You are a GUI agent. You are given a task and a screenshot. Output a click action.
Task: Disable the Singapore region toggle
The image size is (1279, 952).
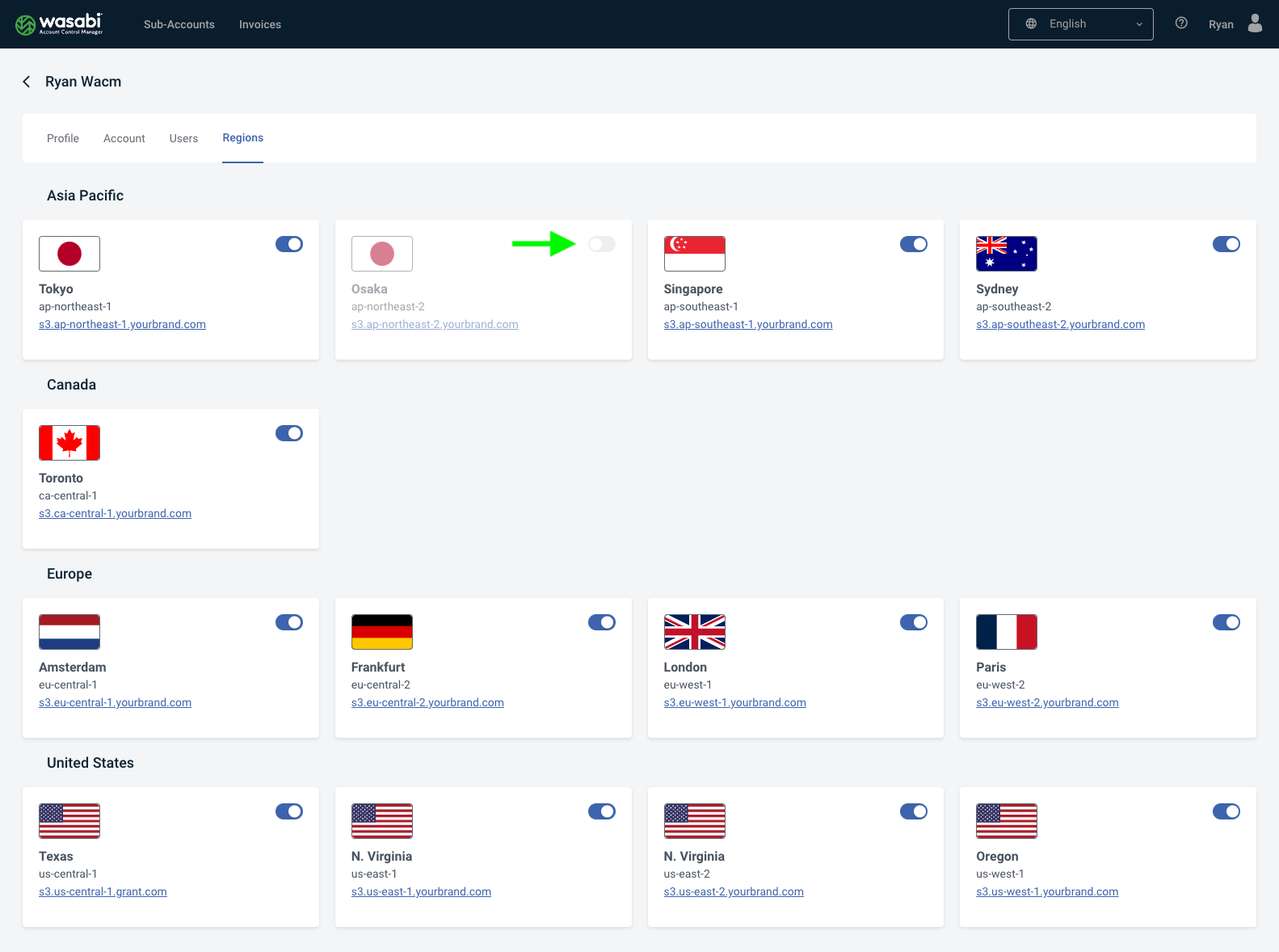coord(914,244)
